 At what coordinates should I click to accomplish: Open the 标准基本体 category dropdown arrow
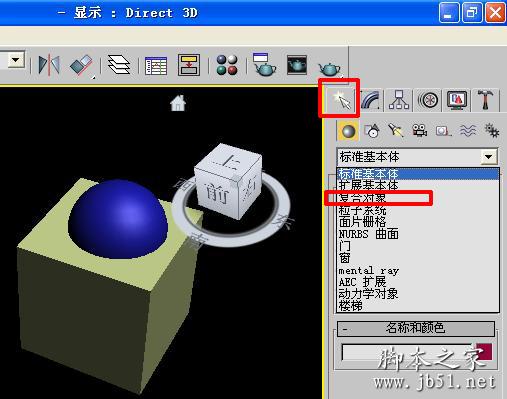pyautogui.click(x=489, y=157)
